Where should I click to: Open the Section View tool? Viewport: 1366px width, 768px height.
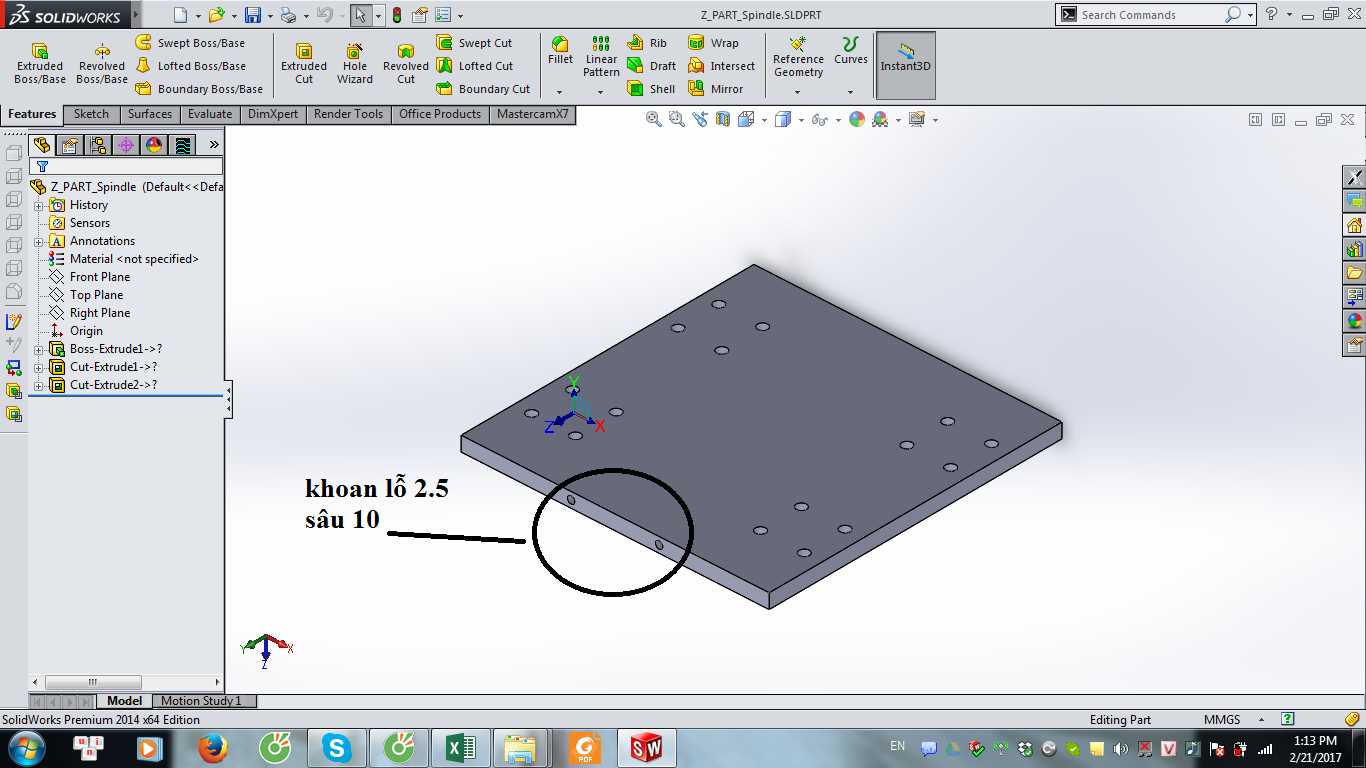click(x=723, y=119)
